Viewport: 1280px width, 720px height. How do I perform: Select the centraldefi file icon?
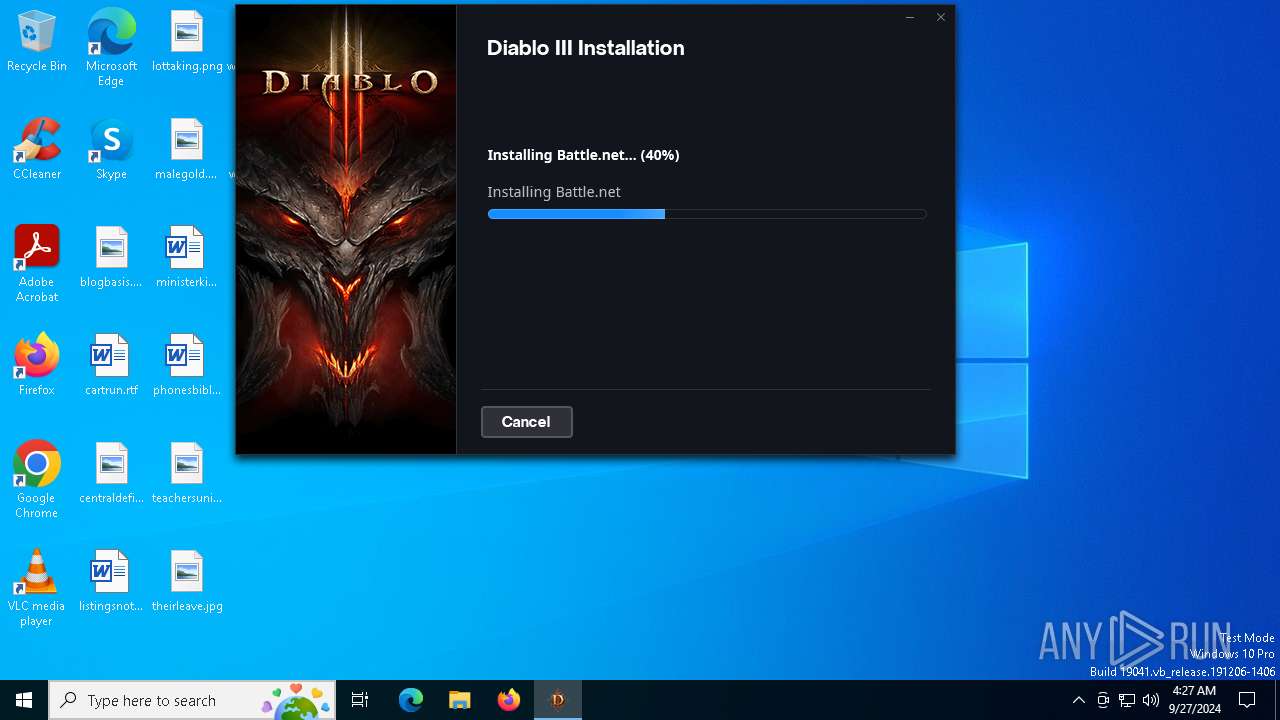(111, 474)
